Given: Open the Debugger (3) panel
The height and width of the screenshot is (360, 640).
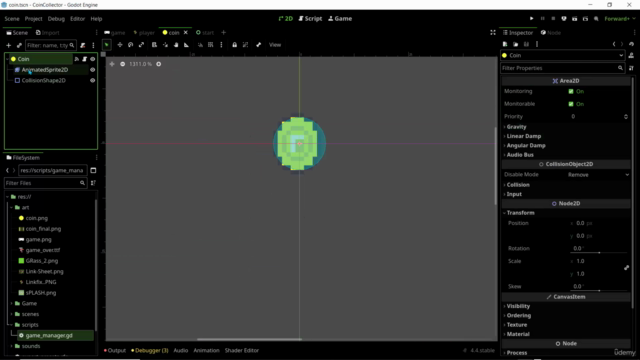Looking at the screenshot, I should pos(150,351).
